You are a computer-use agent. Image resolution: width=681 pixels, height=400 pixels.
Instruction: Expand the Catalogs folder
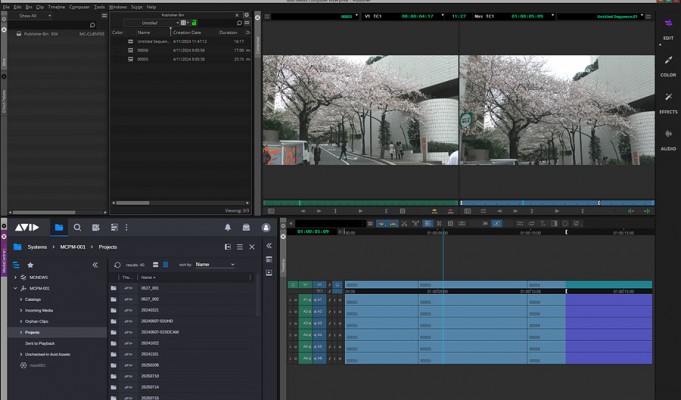[x=21, y=299]
